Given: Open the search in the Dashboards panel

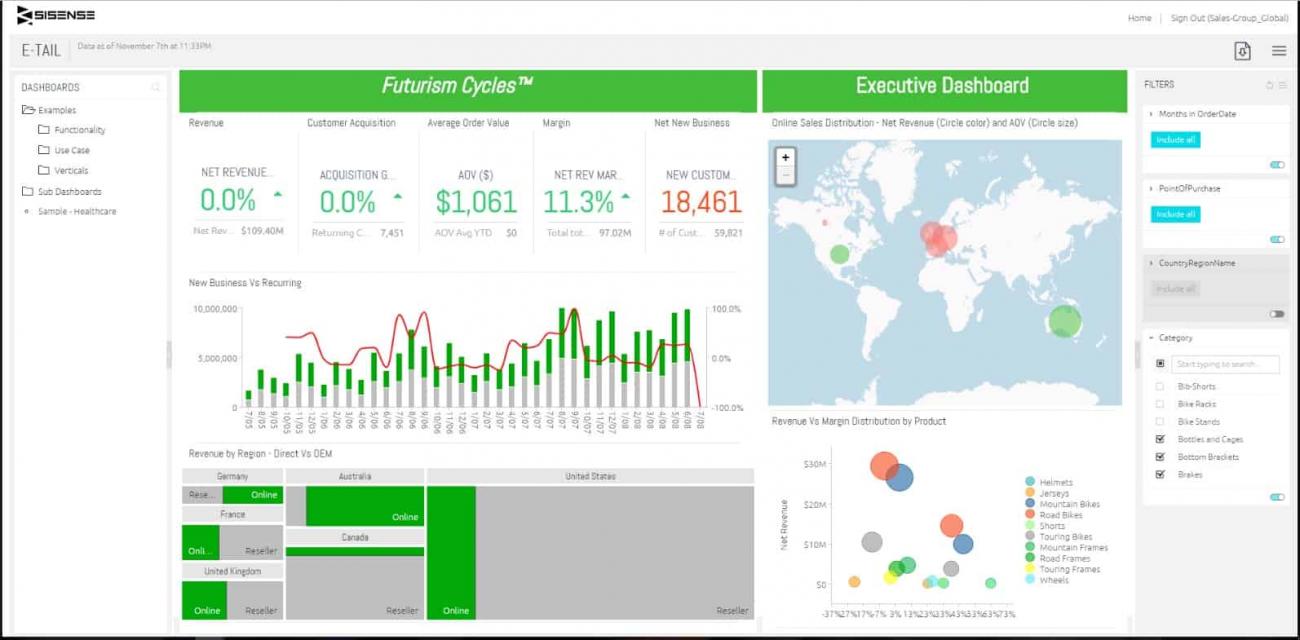Looking at the screenshot, I should pyautogui.click(x=155, y=88).
